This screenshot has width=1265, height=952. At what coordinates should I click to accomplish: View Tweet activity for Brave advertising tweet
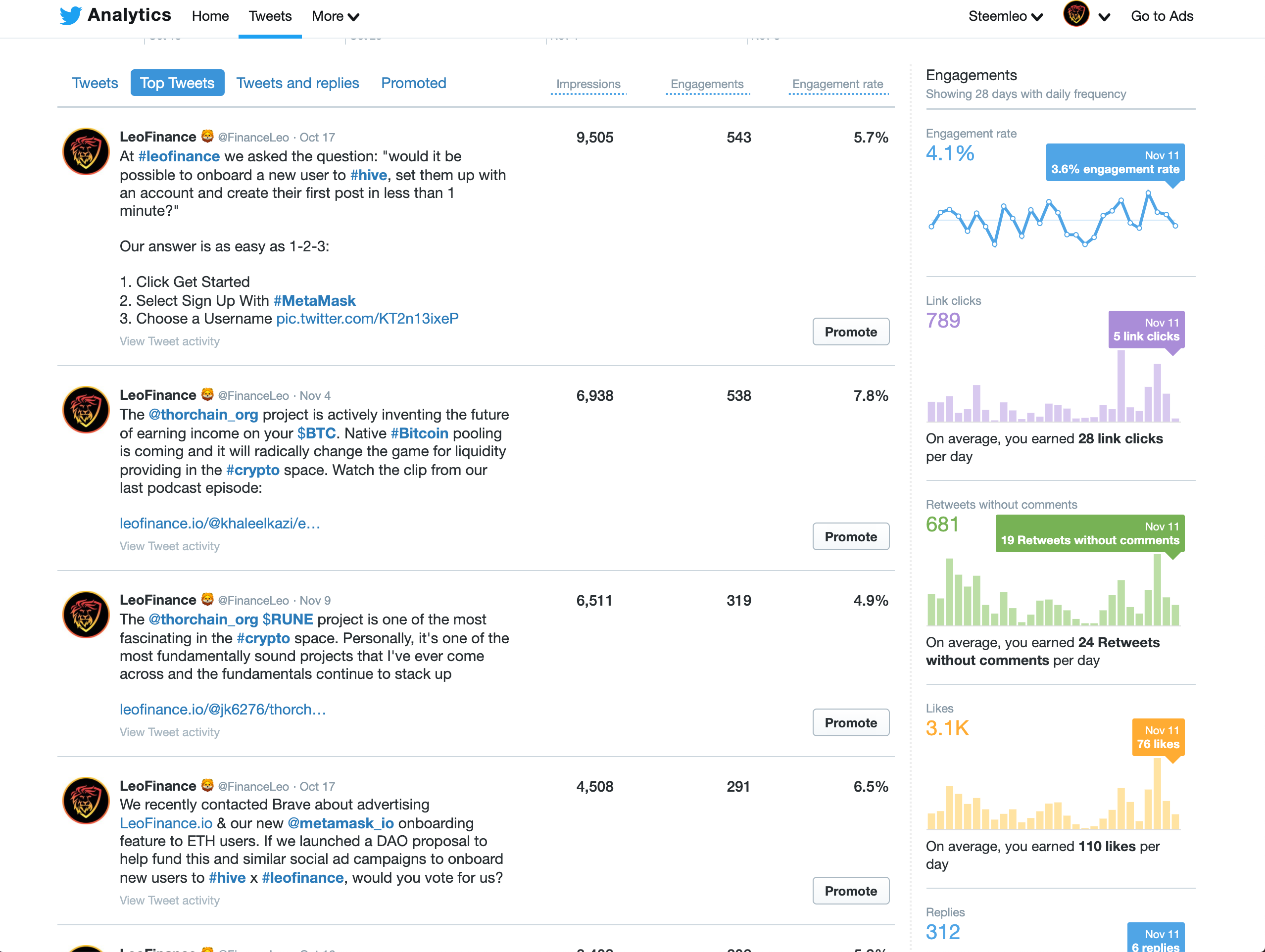point(169,900)
